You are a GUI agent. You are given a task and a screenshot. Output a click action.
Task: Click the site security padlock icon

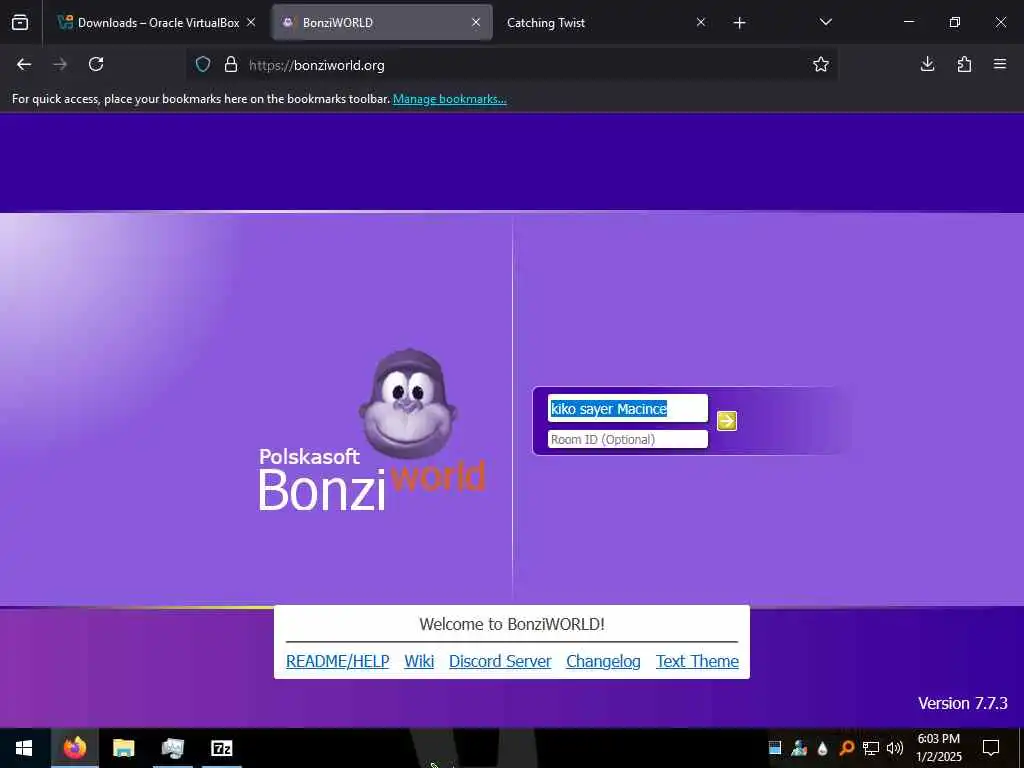[x=231, y=64]
